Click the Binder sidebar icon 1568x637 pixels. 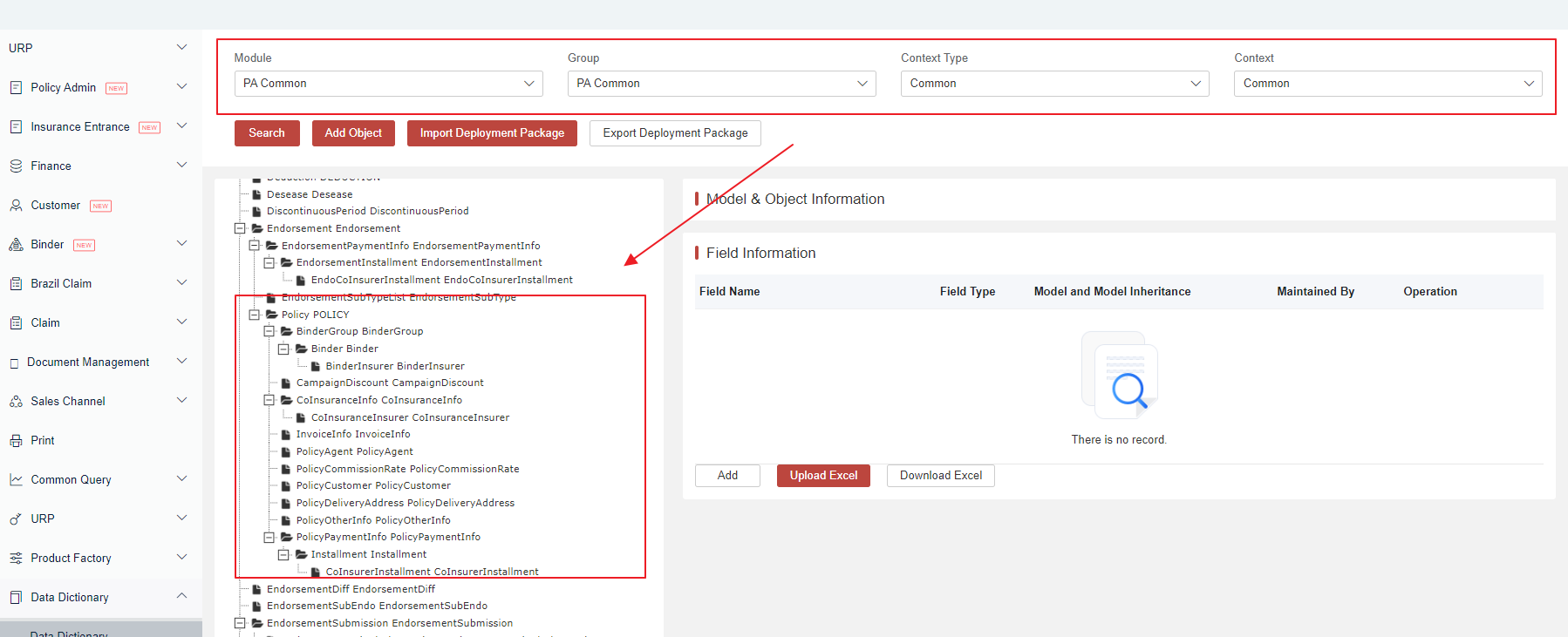pyautogui.click(x=16, y=244)
